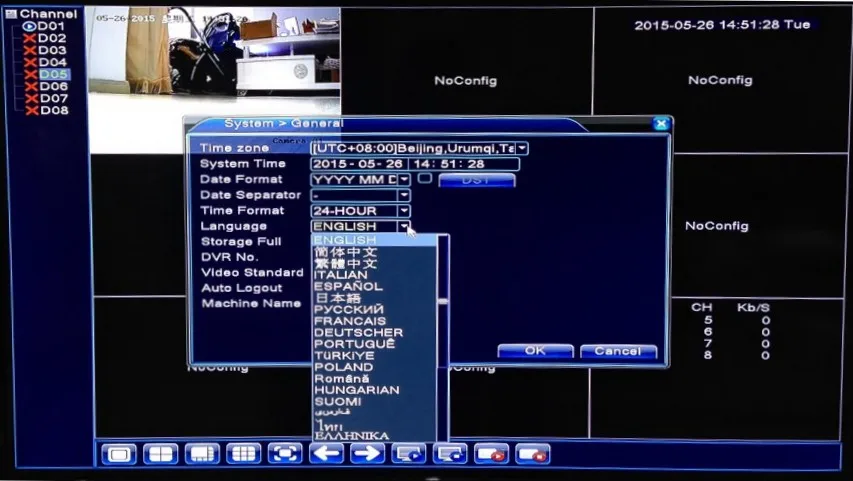Click the 2015-05-26 14:51:28 Tue clock text
This screenshot has width=853, height=481.
[722, 24]
